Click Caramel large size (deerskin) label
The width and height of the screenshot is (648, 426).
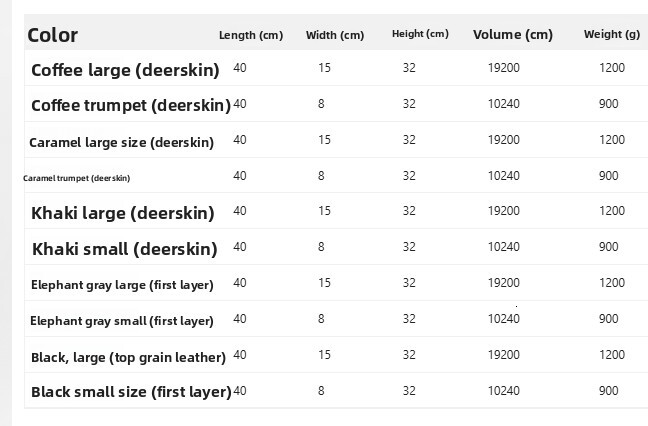click(122, 143)
